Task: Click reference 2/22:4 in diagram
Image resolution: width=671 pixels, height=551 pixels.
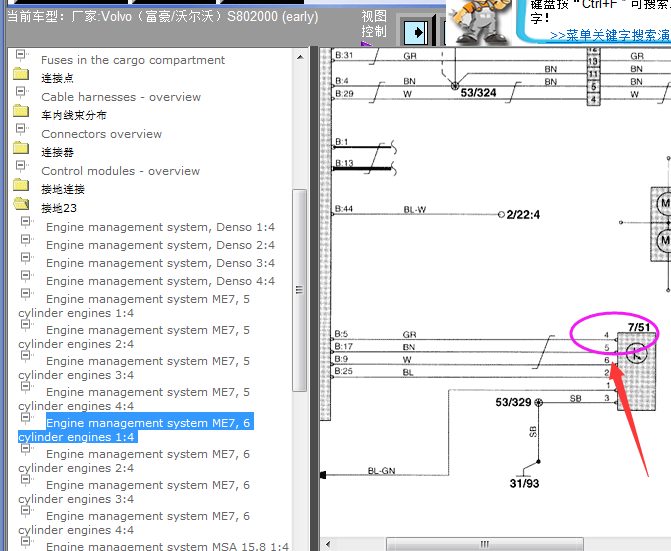Action: point(523,214)
